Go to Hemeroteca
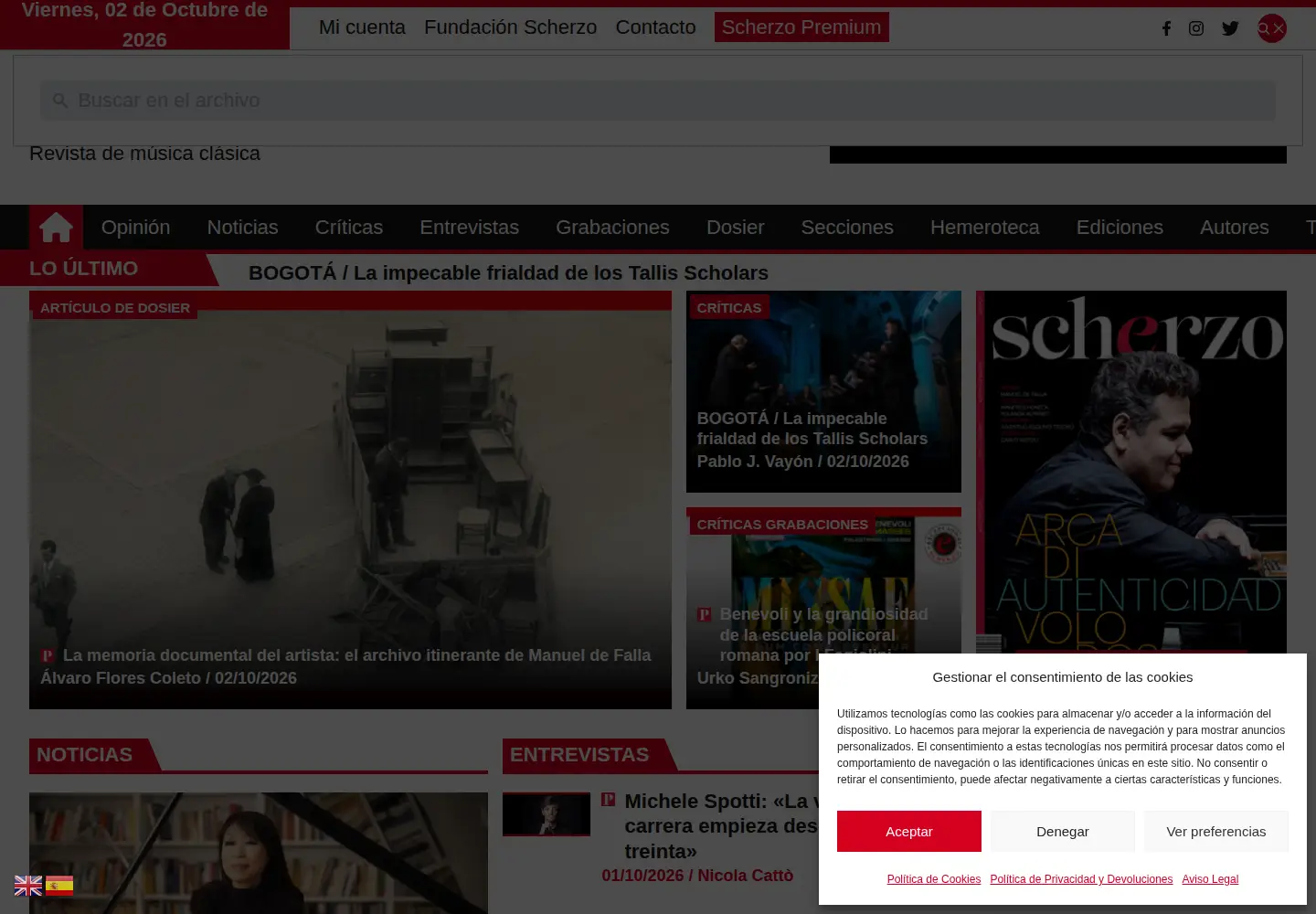 [984, 227]
